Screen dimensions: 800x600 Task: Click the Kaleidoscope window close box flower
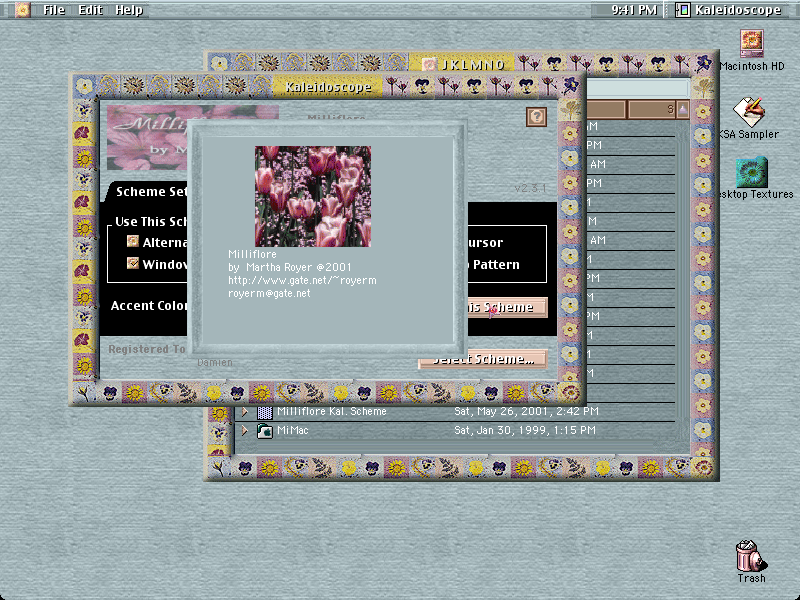click(x=84, y=86)
